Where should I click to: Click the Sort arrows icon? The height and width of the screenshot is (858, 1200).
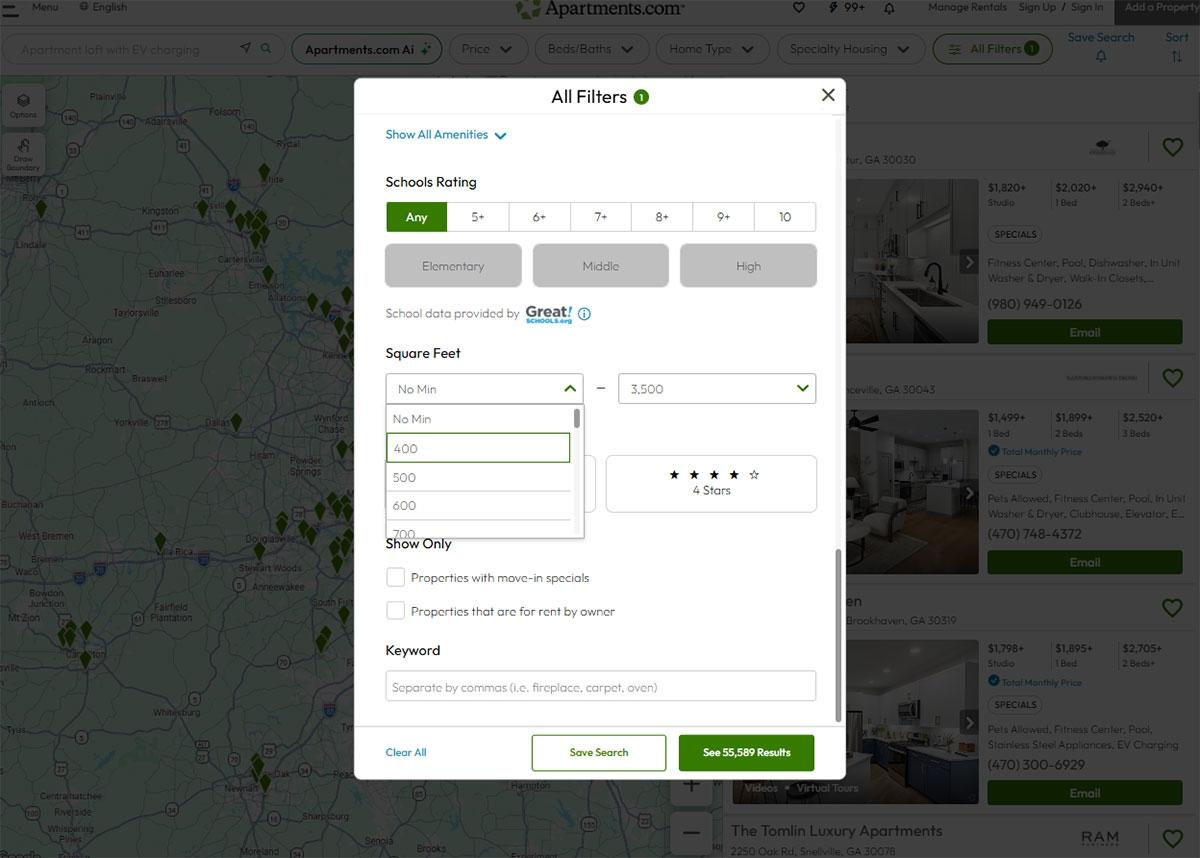coord(1176,57)
